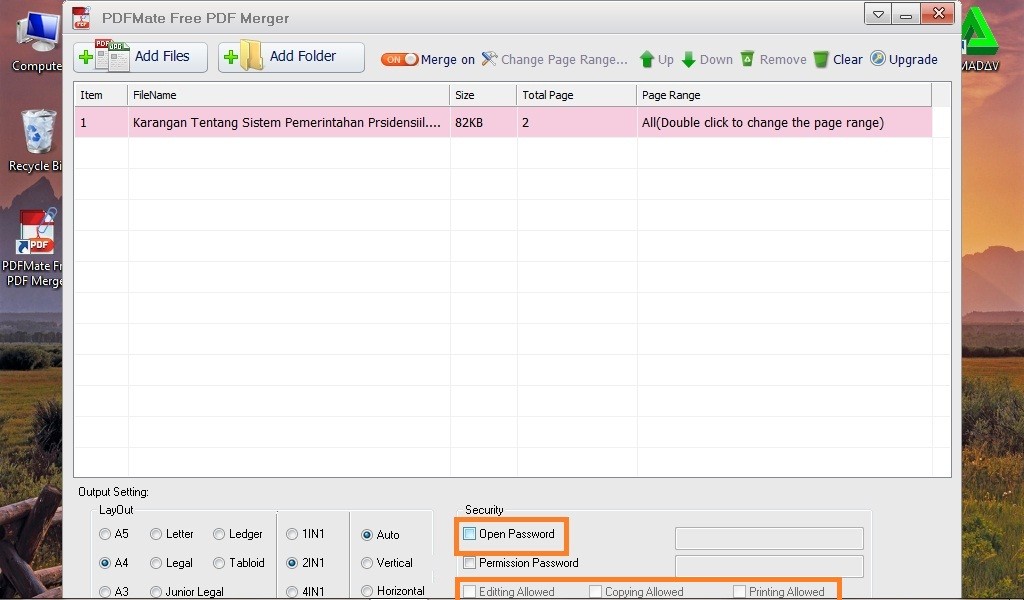Select the Ledger paper size option
The height and width of the screenshot is (600, 1024).
[219, 534]
